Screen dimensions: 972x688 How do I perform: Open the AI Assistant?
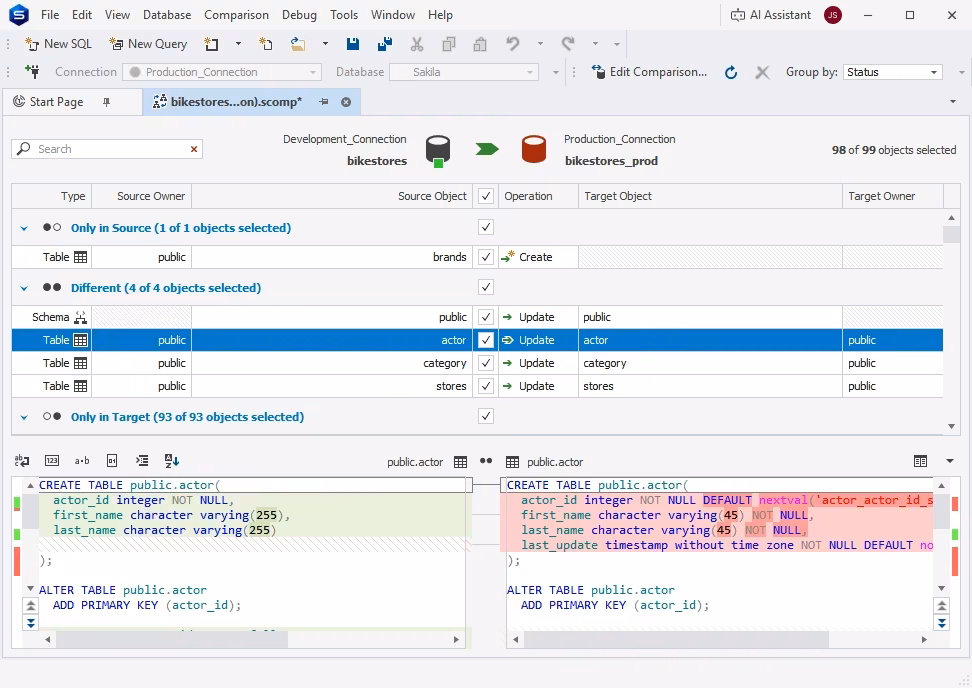771,15
